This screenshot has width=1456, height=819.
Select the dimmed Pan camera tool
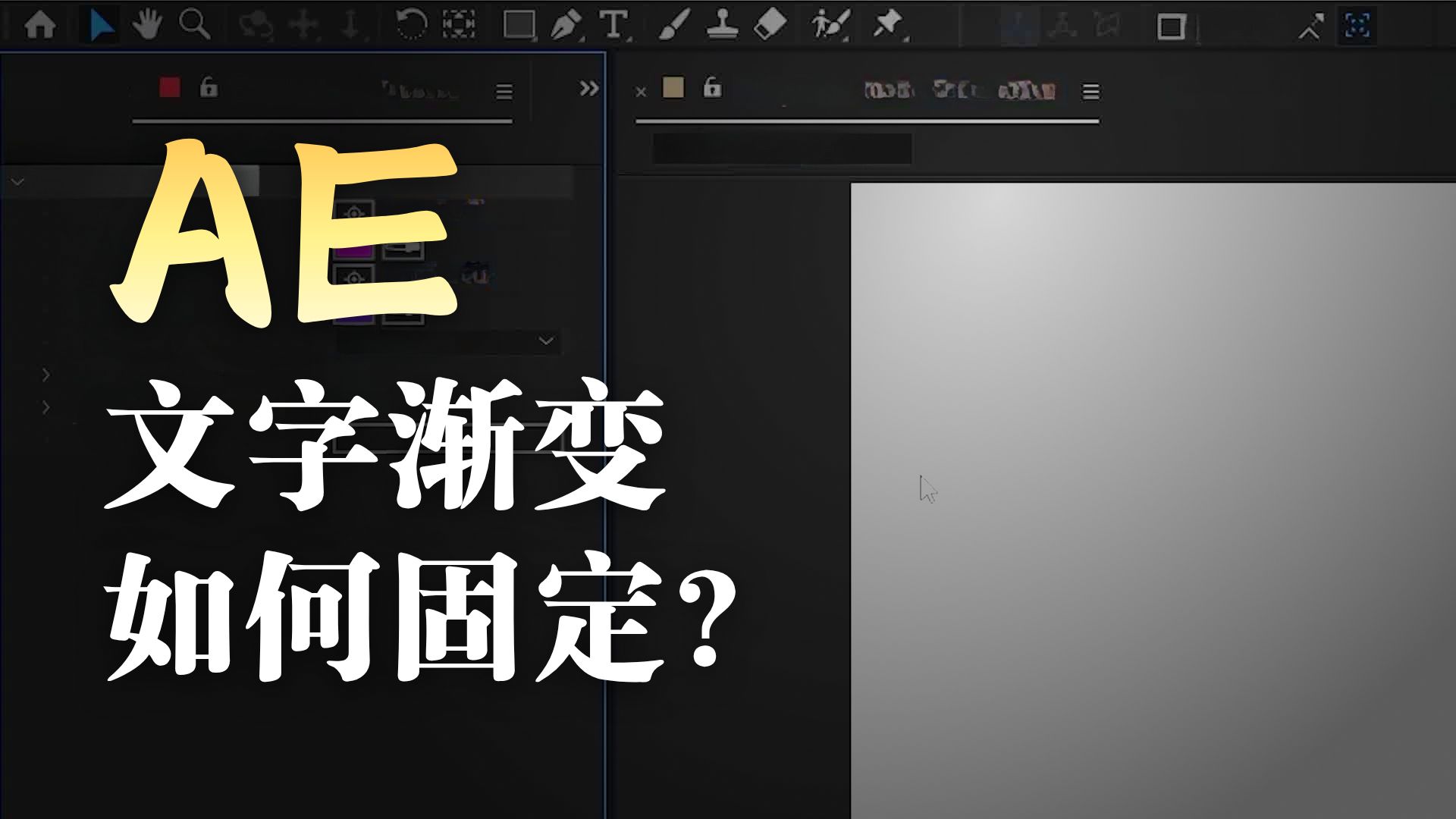pyautogui.click(x=303, y=26)
